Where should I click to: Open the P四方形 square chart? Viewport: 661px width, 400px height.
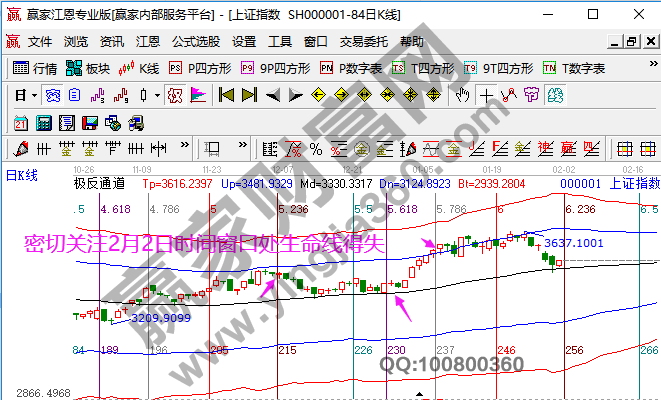tap(200, 69)
